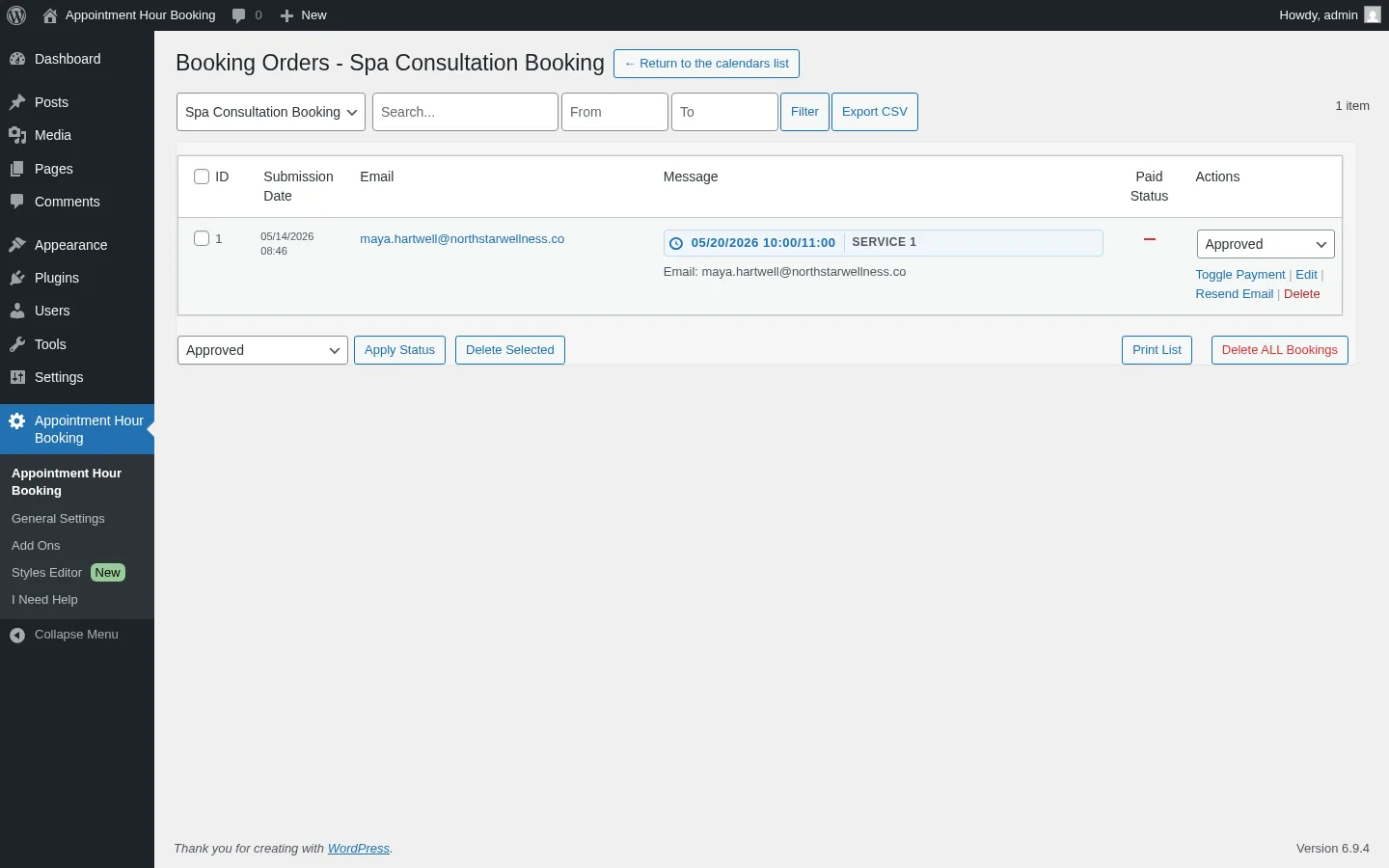Click the Posts pushpin icon
Screen dimensions: 1389x868
coord(17,102)
